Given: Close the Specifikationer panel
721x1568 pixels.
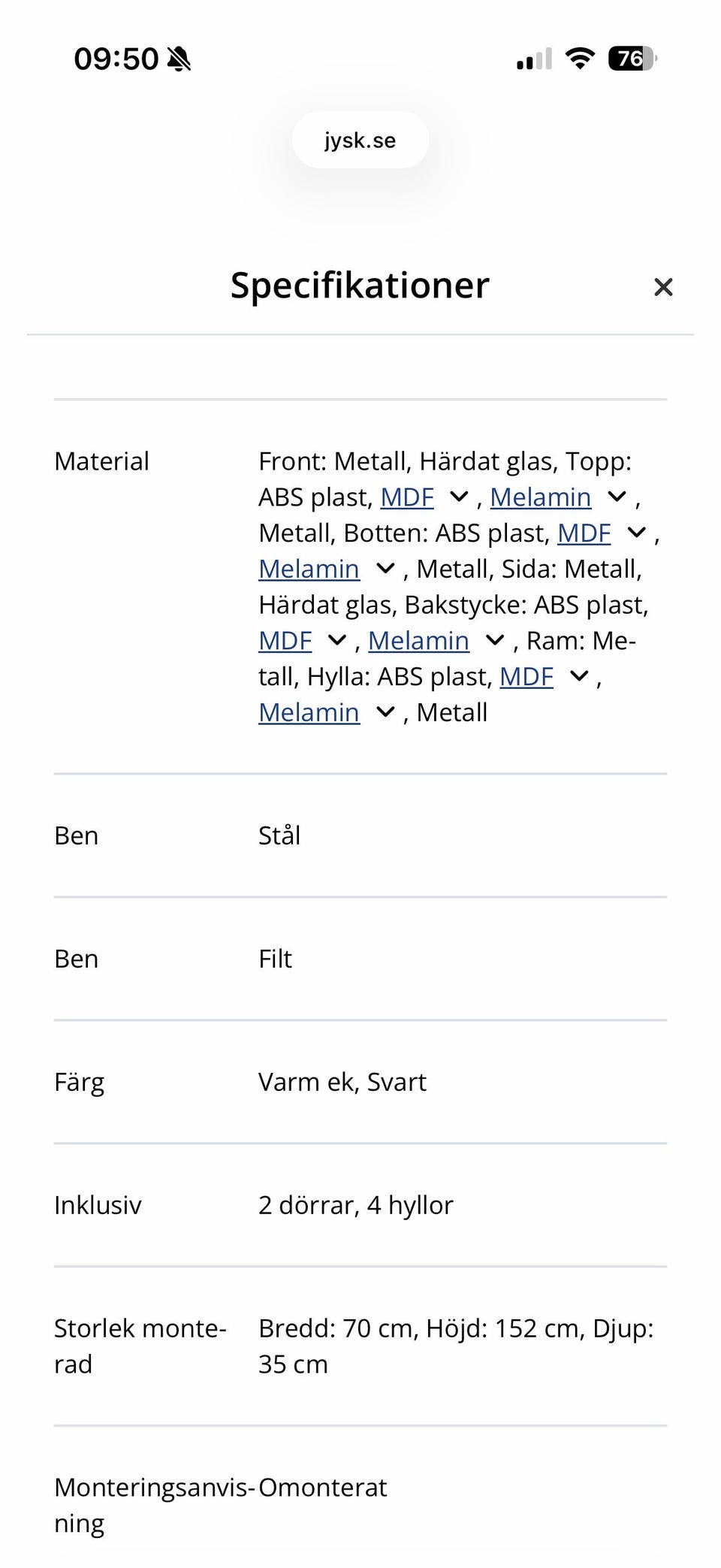Looking at the screenshot, I should [x=662, y=287].
